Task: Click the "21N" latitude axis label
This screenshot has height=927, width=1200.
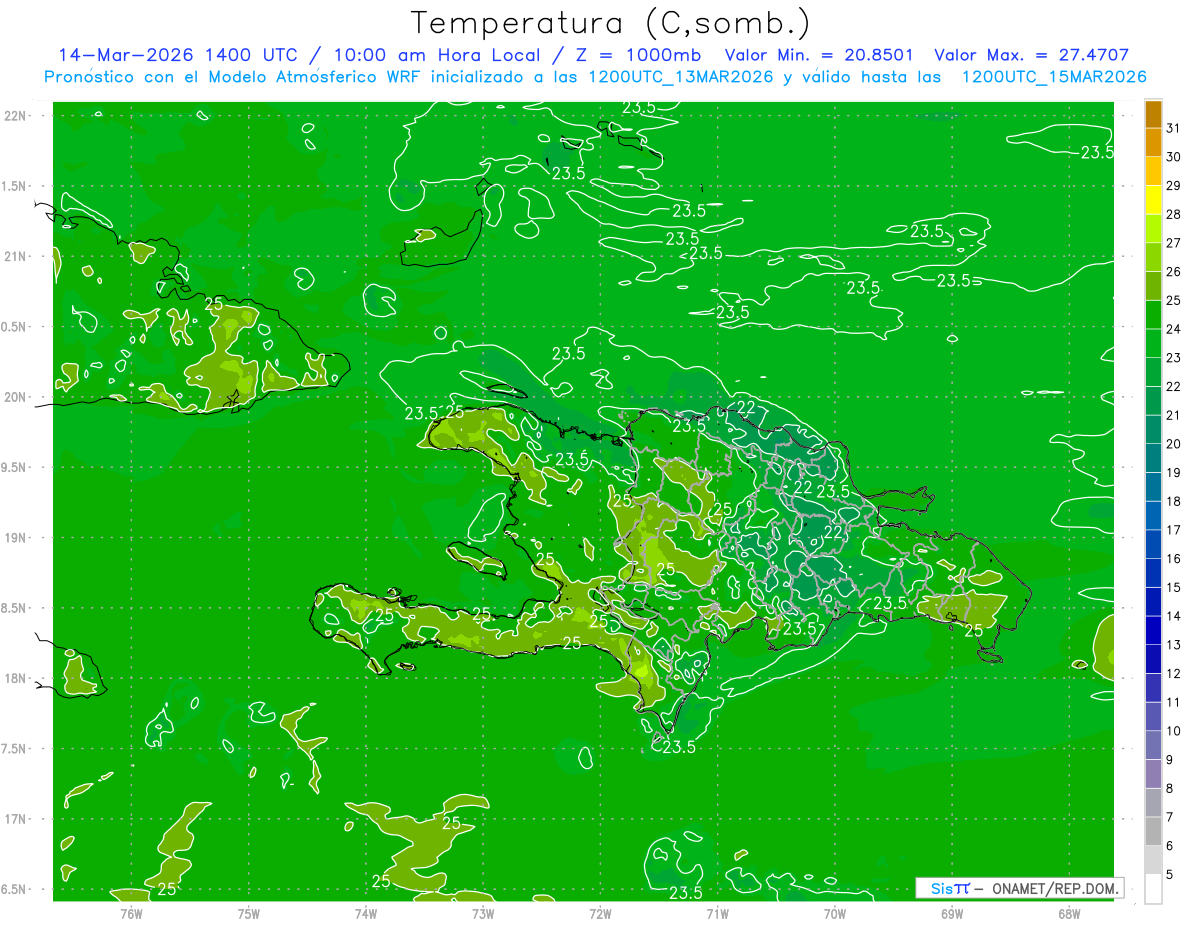Action: tap(15, 257)
